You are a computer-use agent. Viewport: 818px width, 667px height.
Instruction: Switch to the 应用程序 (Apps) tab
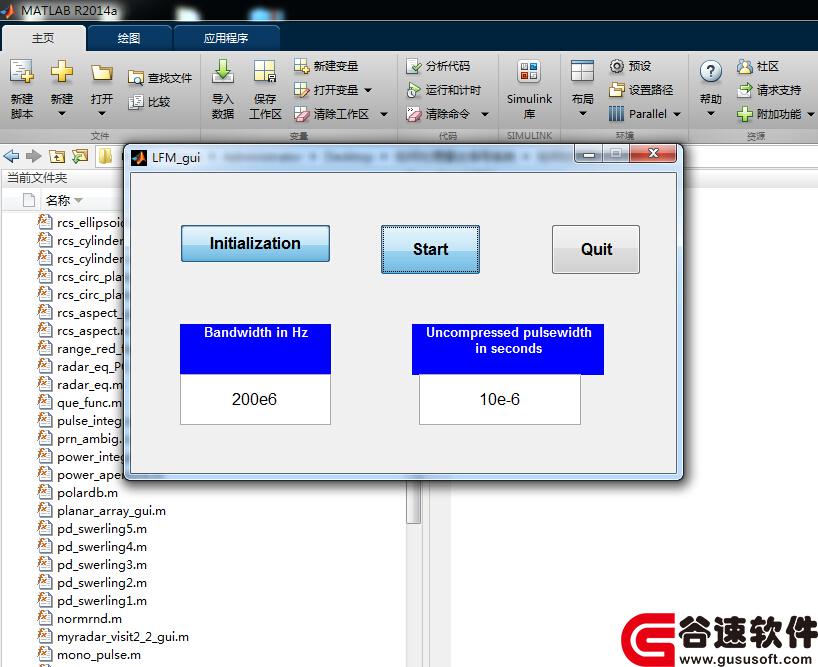coord(226,38)
